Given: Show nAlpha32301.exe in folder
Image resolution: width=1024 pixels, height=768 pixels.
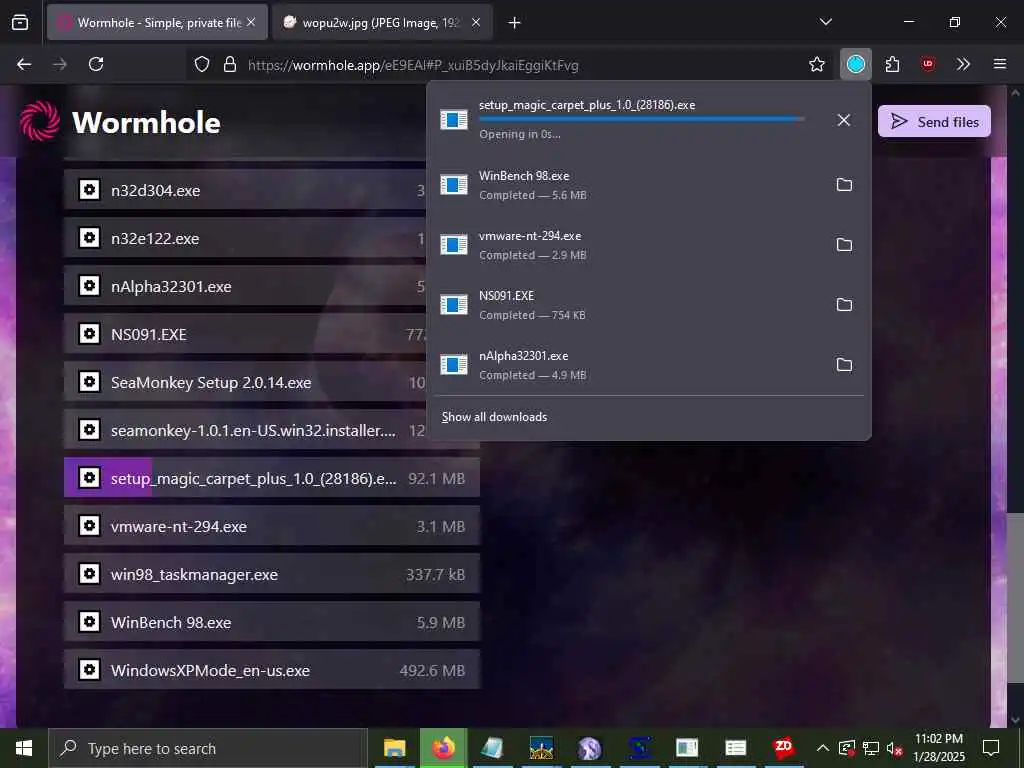Looking at the screenshot, I should (844, 364).
